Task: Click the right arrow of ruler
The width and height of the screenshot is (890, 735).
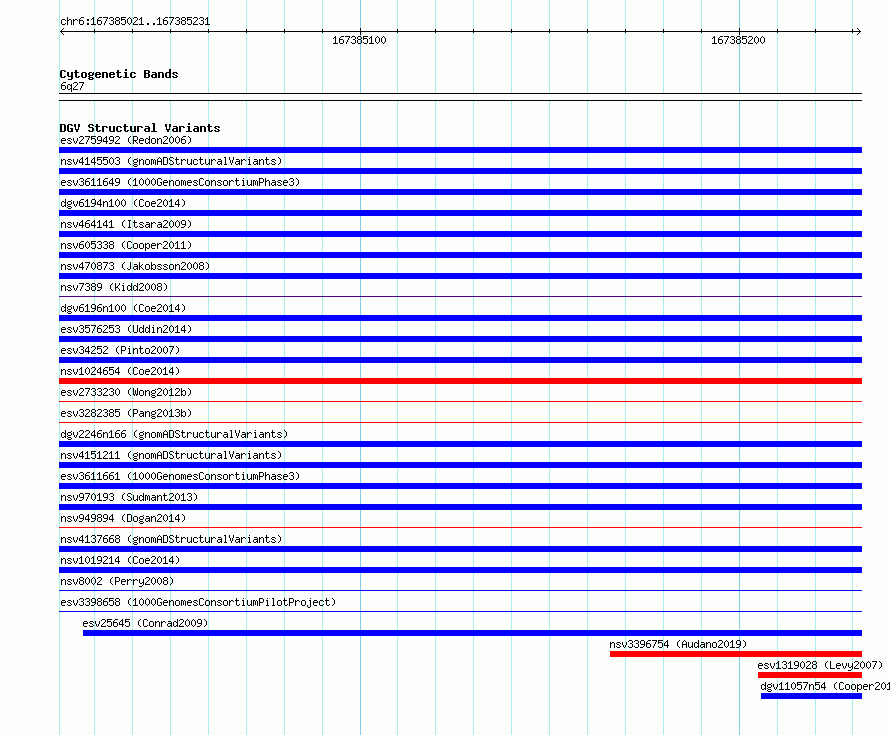Action: (x=858, y=32)
